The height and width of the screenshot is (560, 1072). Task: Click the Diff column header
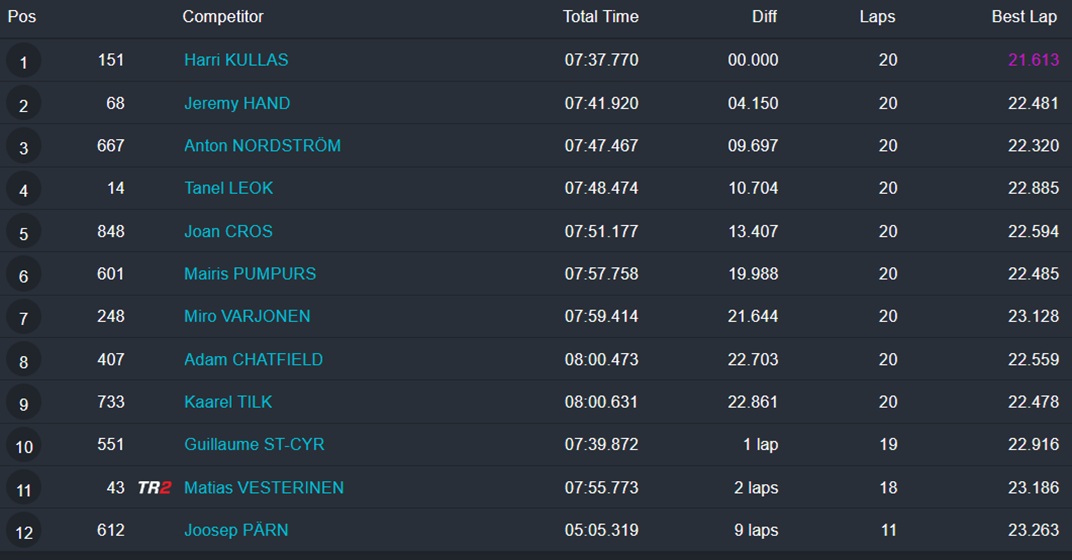click(x=764, y=17)
